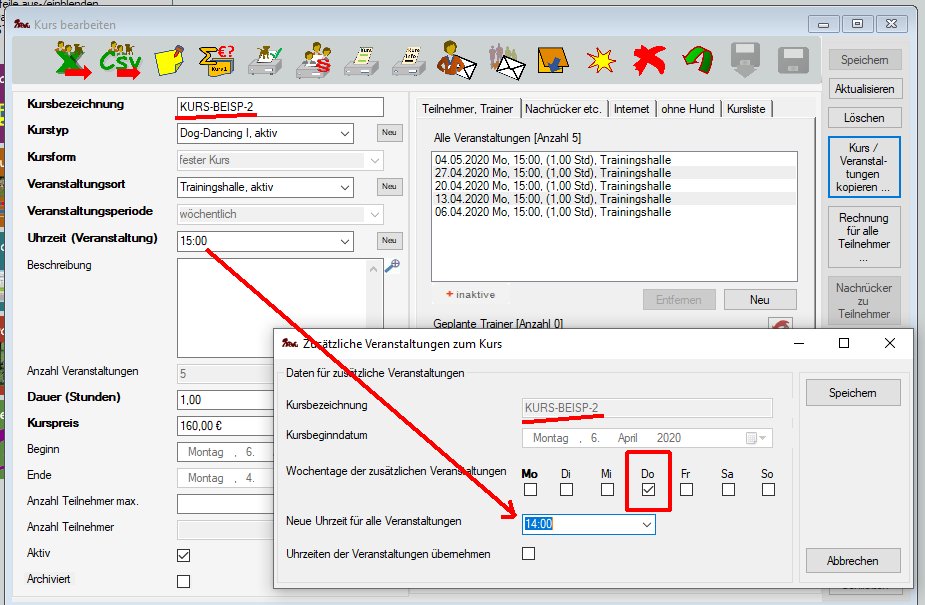Open the Veranstaltungsort dropdown
Screen dimensions: 925x605
pos(345,187)
